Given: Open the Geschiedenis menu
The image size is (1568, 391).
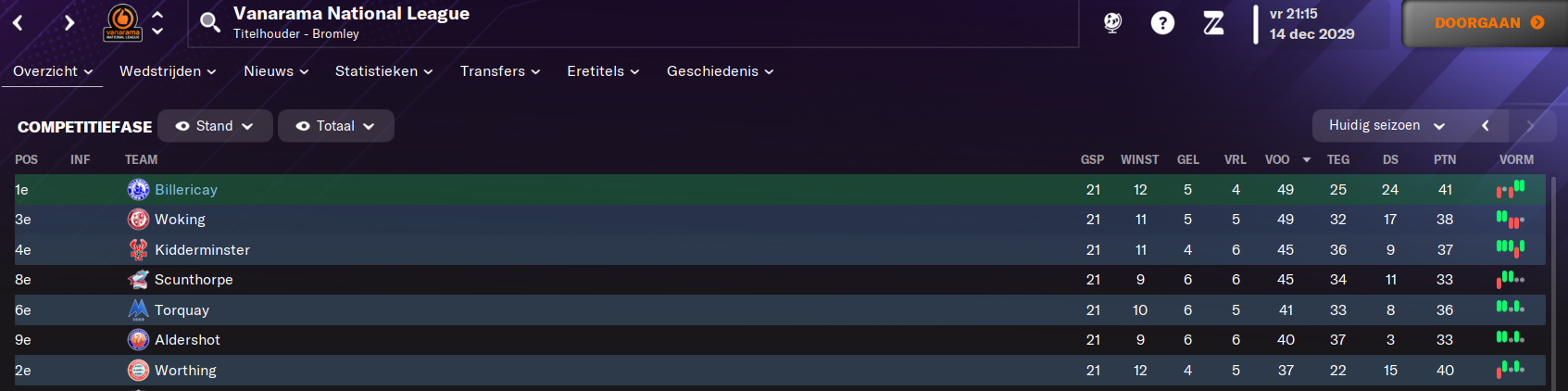Looking at the screenshot, I should [720, 71].
